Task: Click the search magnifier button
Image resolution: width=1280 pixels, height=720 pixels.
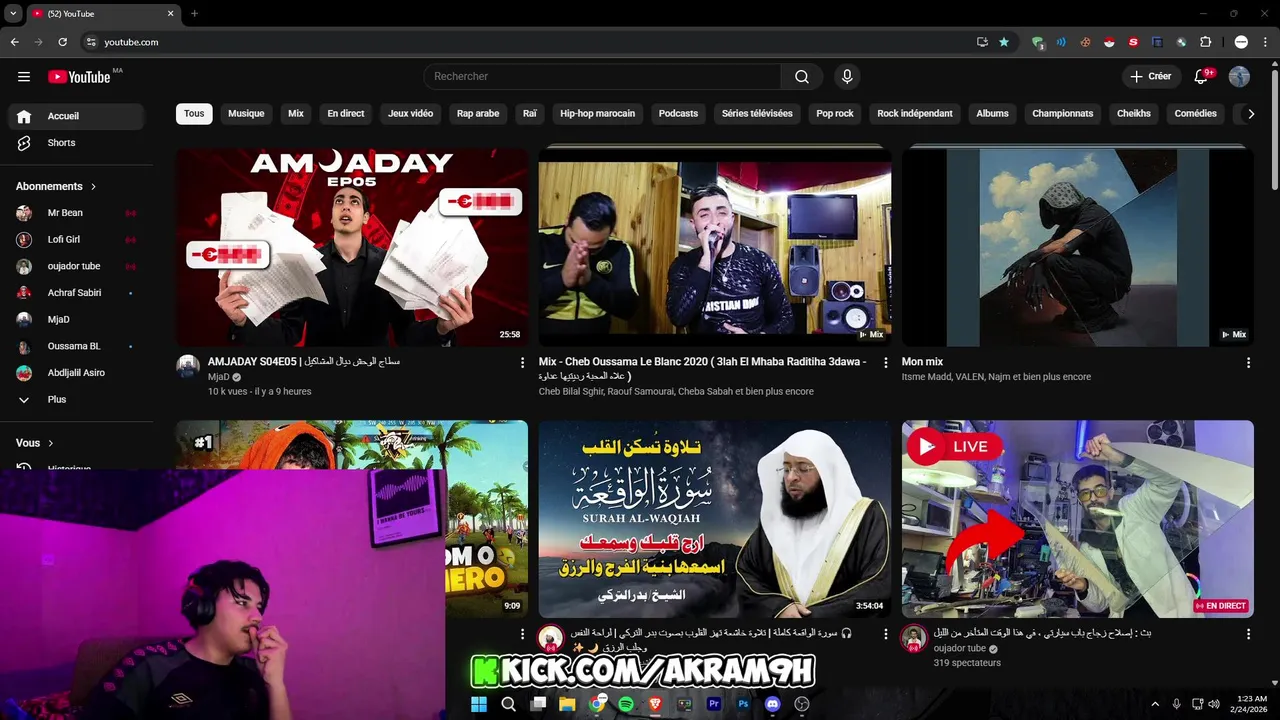Action: point(802,77)
